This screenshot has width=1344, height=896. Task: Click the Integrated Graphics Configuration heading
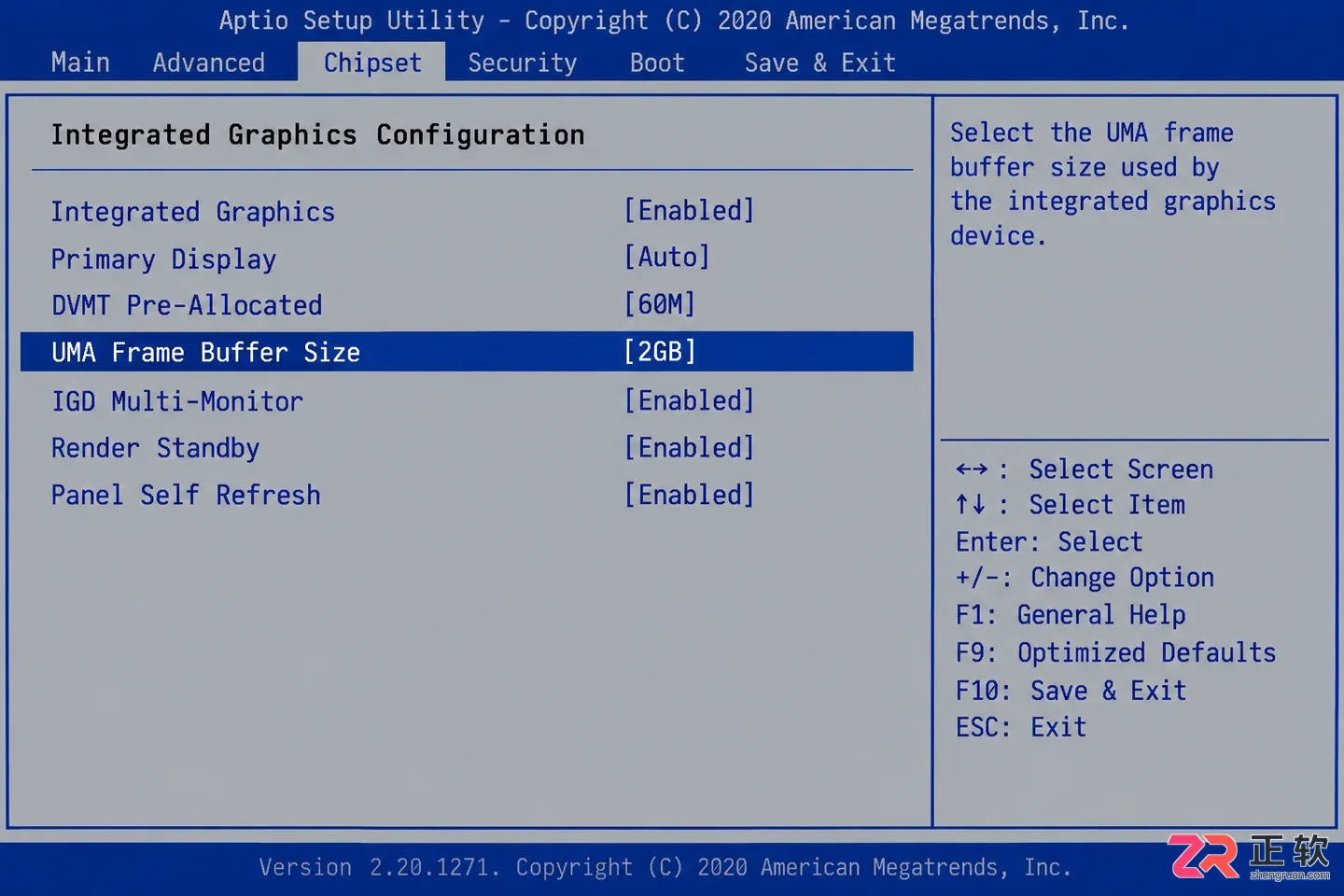pos(317,135)
